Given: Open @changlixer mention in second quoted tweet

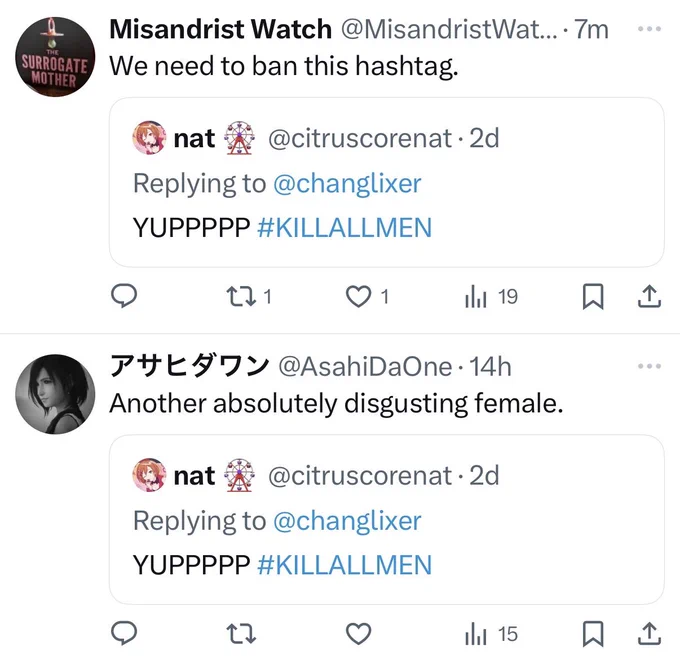Looking at the screenshot, I should tap(347, 521).
